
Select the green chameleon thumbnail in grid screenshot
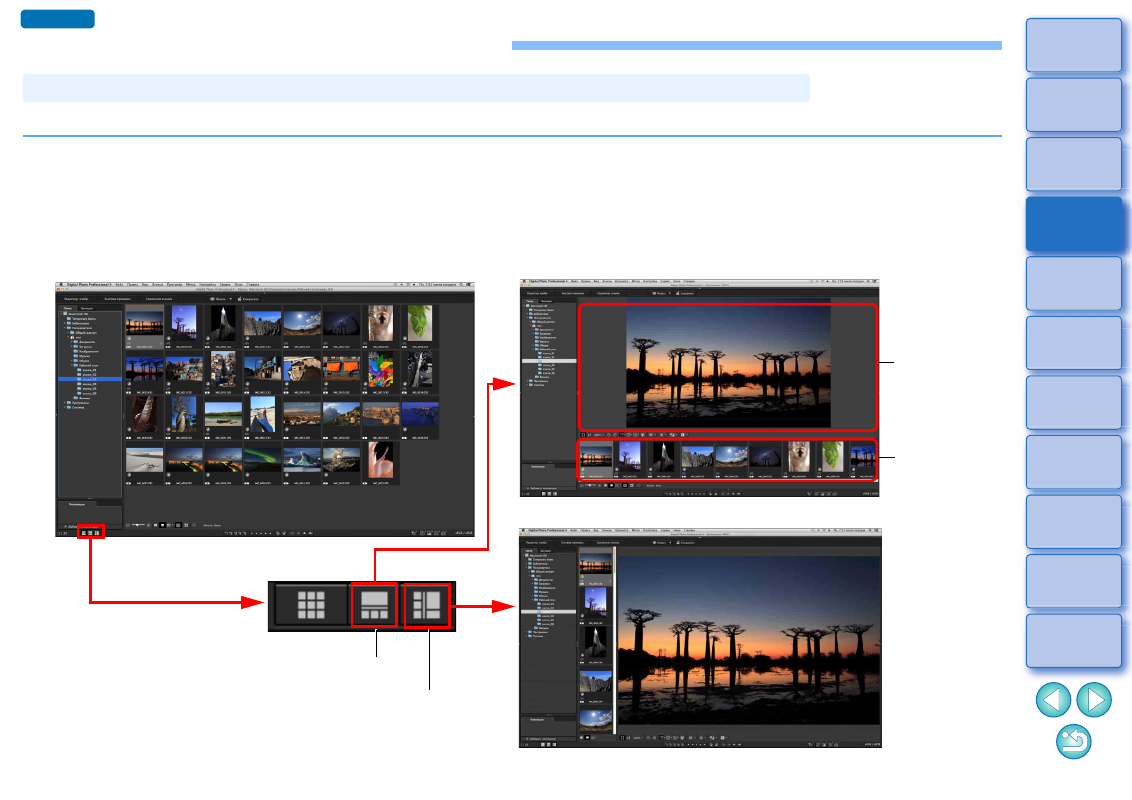pos(419,323)
